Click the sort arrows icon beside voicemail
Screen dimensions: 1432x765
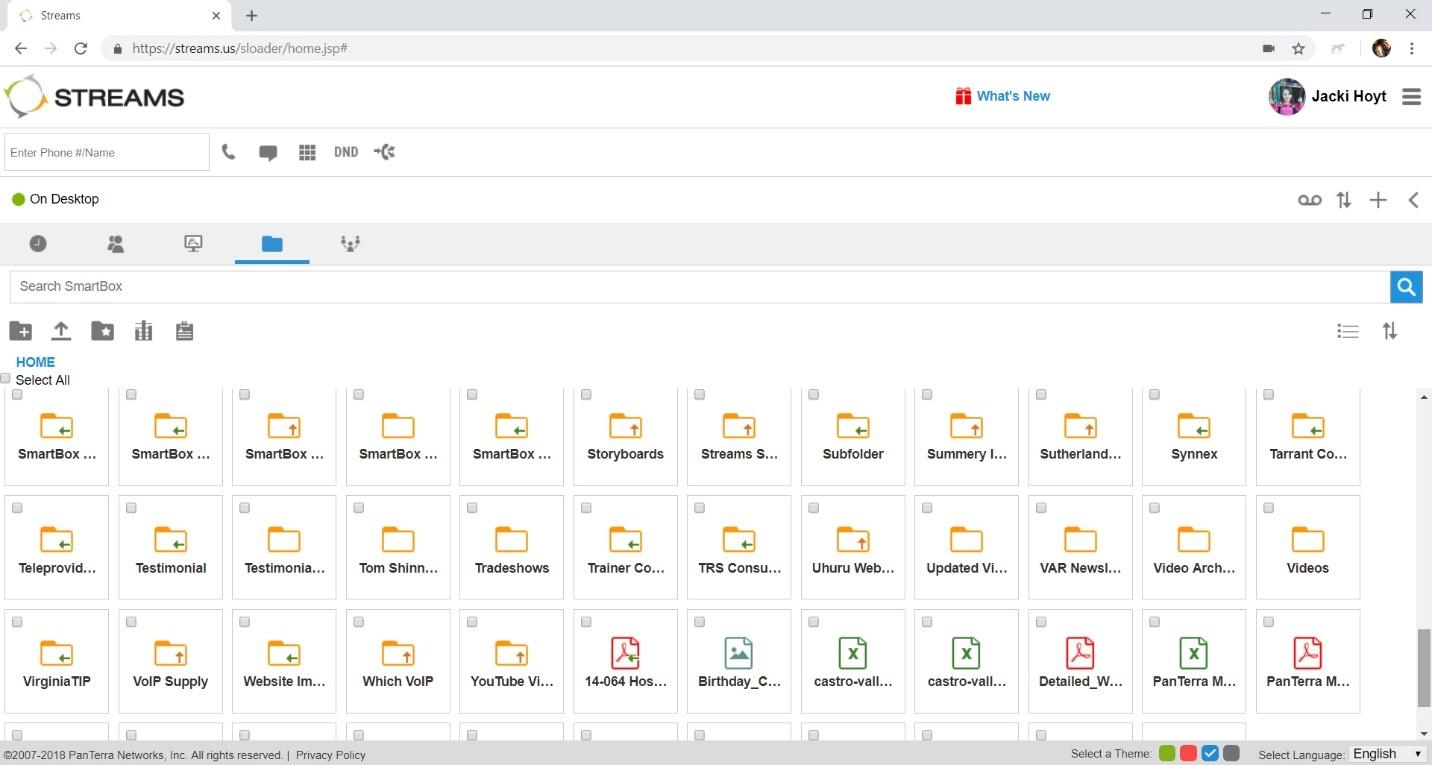point(1344,200)
